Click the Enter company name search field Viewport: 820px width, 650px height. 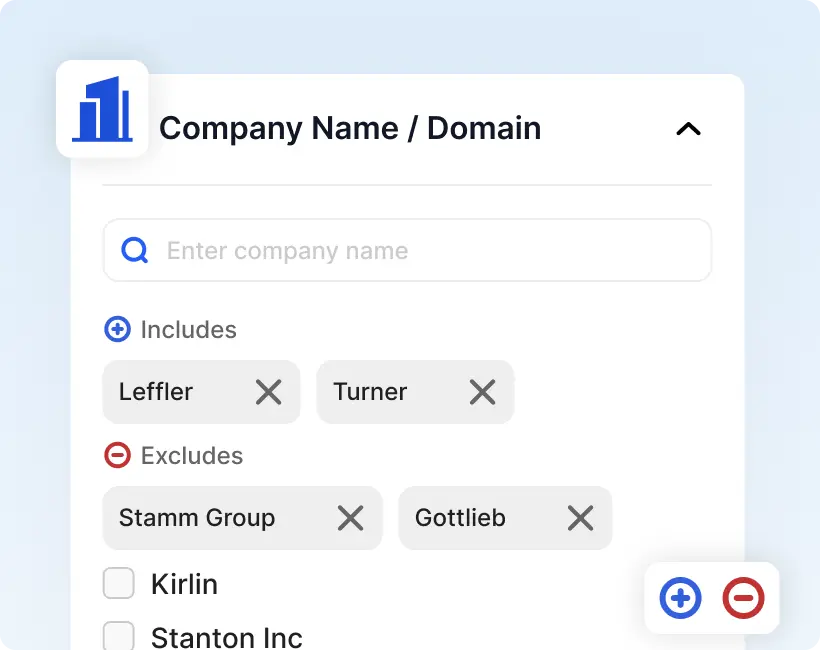pyautogui.click(x=430, y=250)
